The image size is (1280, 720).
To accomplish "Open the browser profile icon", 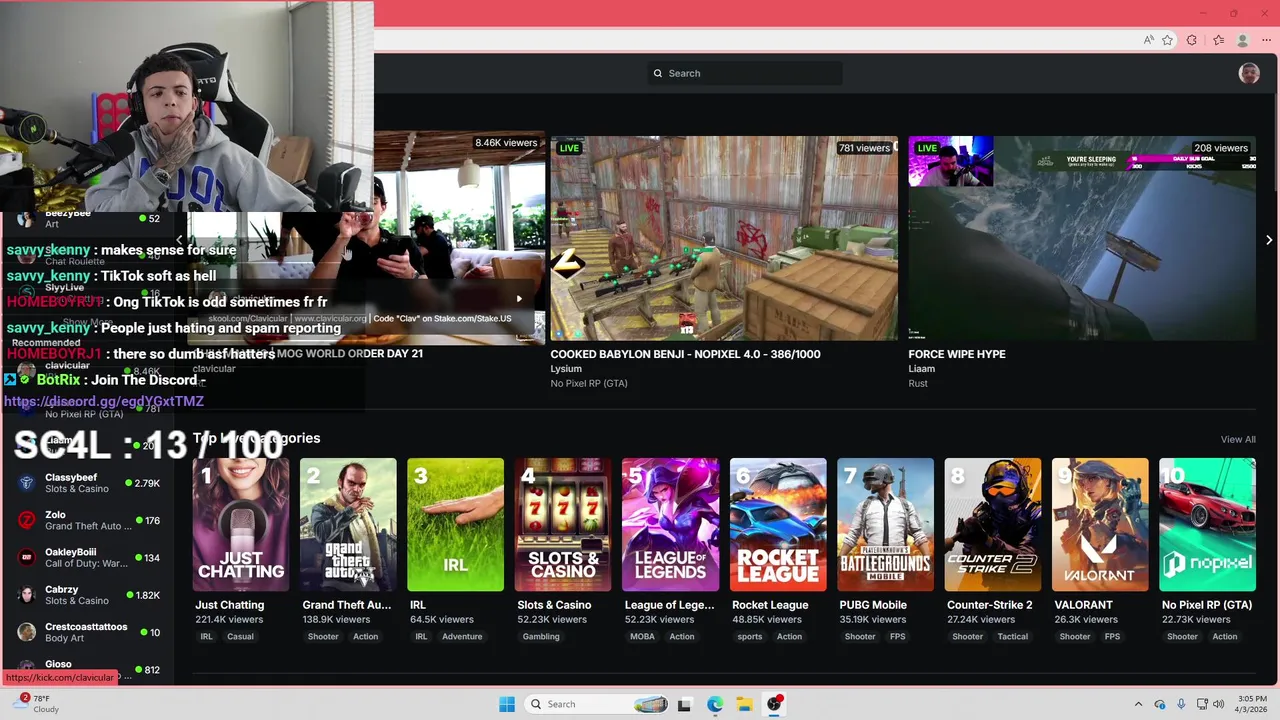I will (x=1243, y=40).
